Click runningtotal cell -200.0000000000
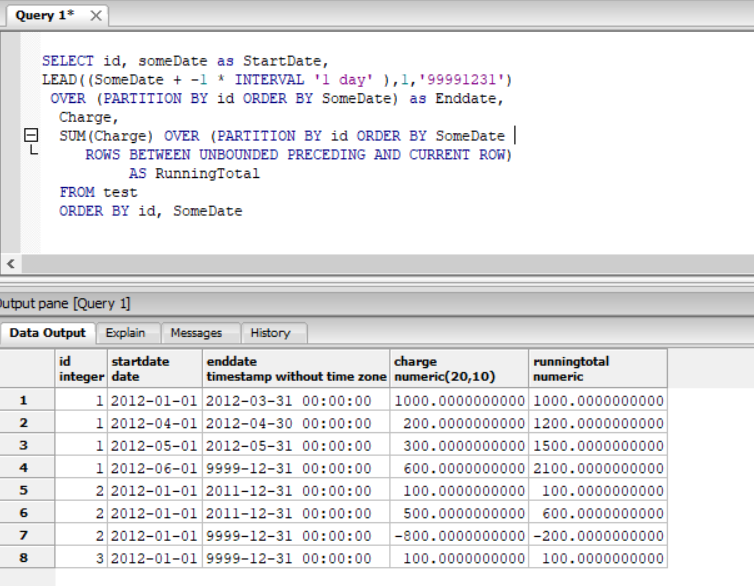Image resolution: width=754 pixels, height=586 pixels. pyautogui.click(x=598, y=536)
